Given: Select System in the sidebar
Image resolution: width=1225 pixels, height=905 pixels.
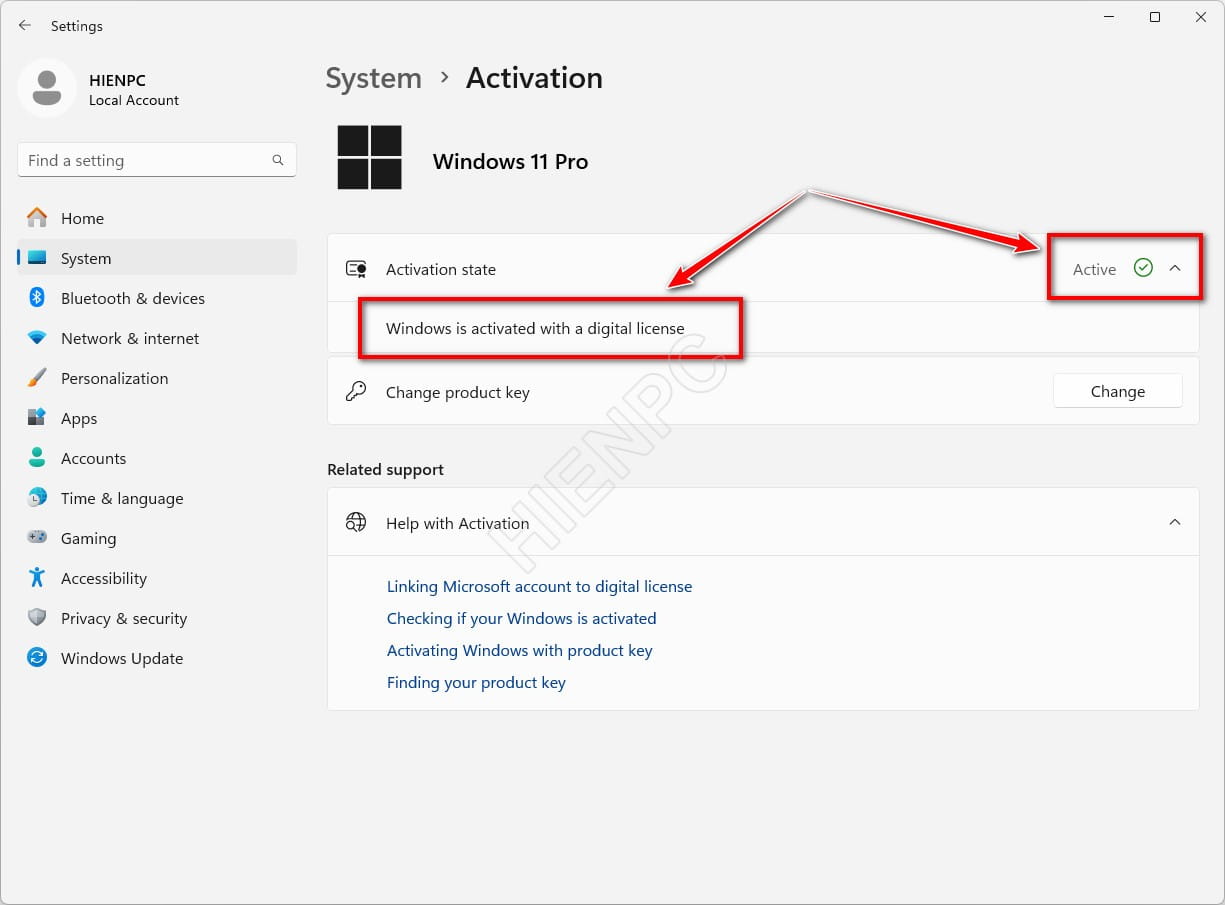Looking at the screenshot, I should tap(157, 258).
